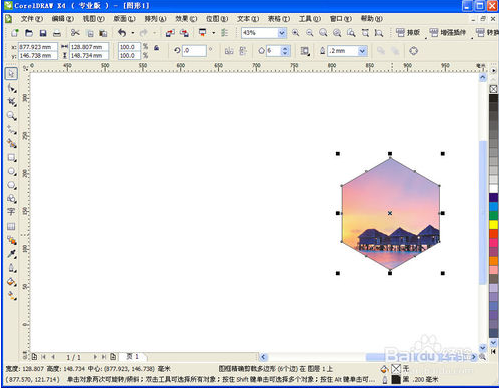Click the add page icon before navigator
The width and height of the screenshot is (499, 390).
(34, 357)
